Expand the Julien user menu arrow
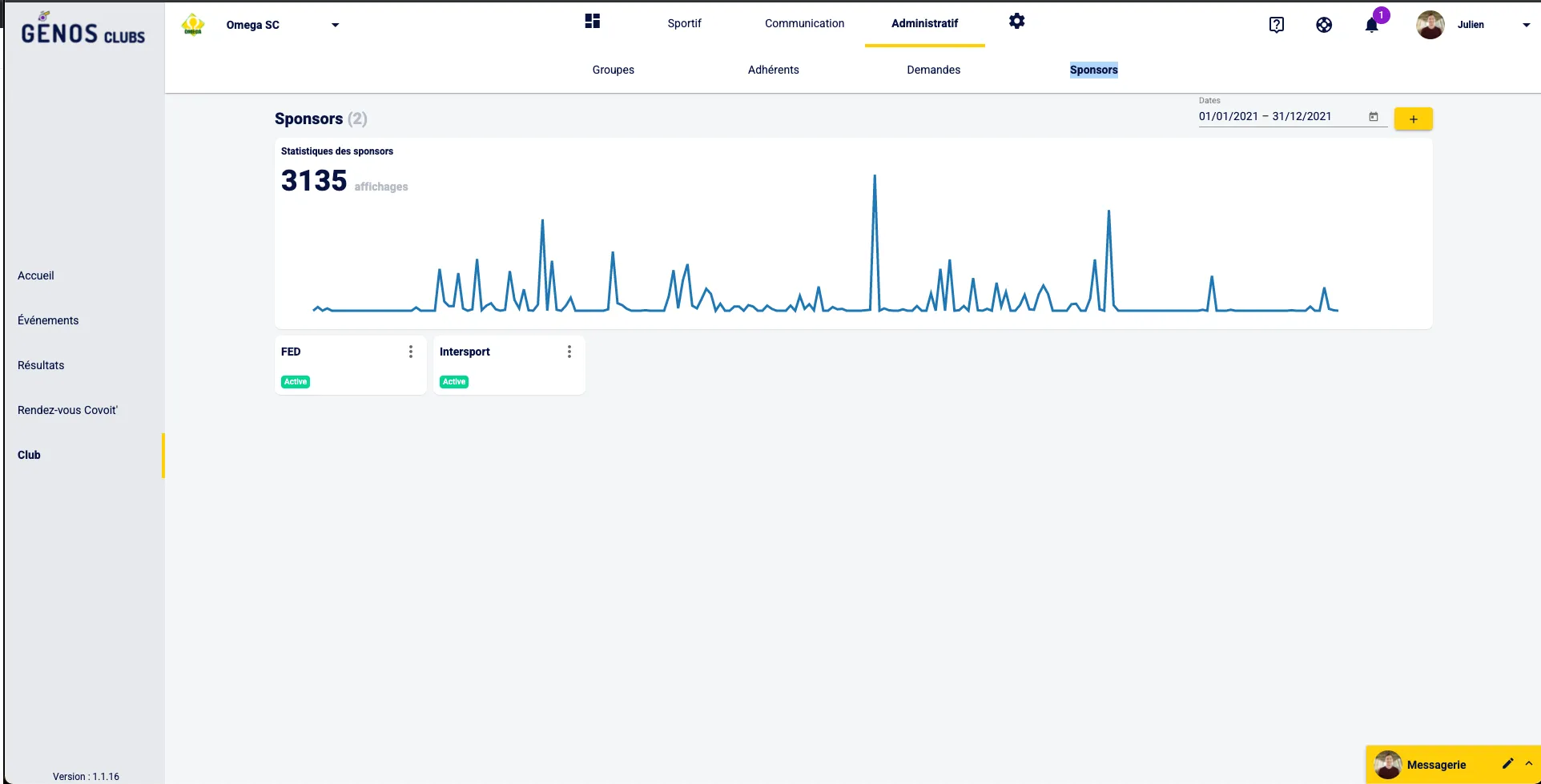The image size is (1541, 784). [x=1526, y=25]
